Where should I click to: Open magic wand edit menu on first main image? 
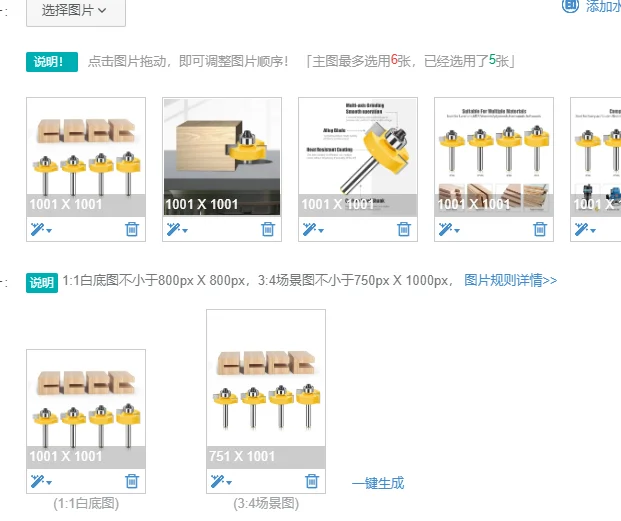click(41, 229)
